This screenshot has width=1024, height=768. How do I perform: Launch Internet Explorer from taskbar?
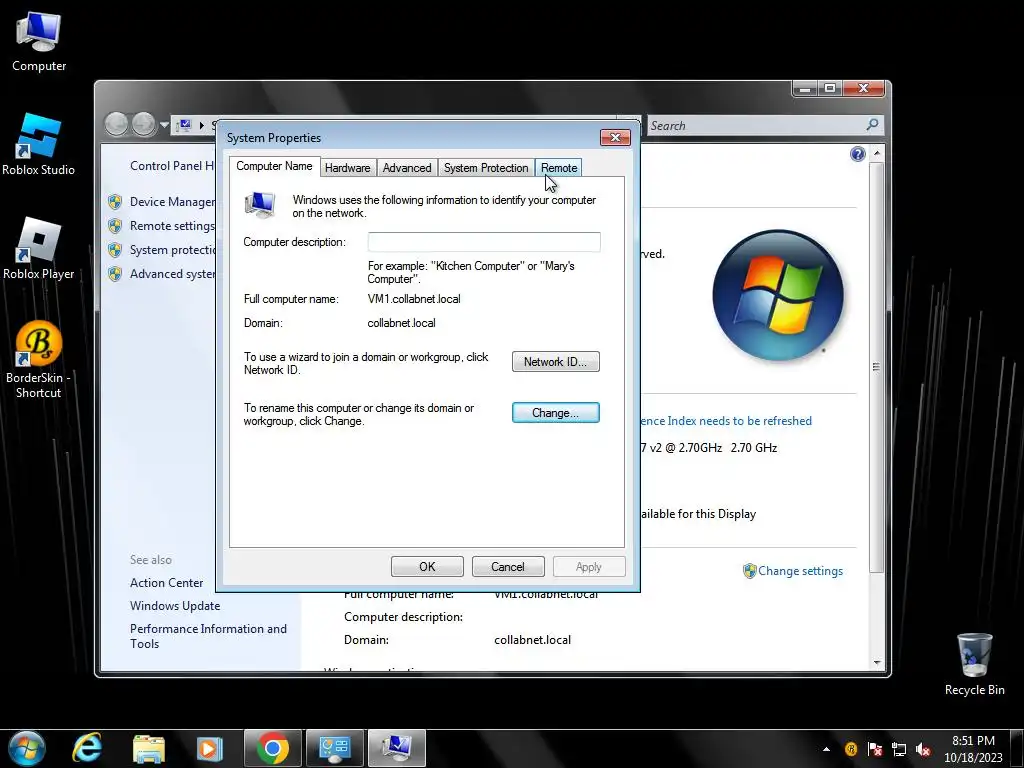[87, 748]
